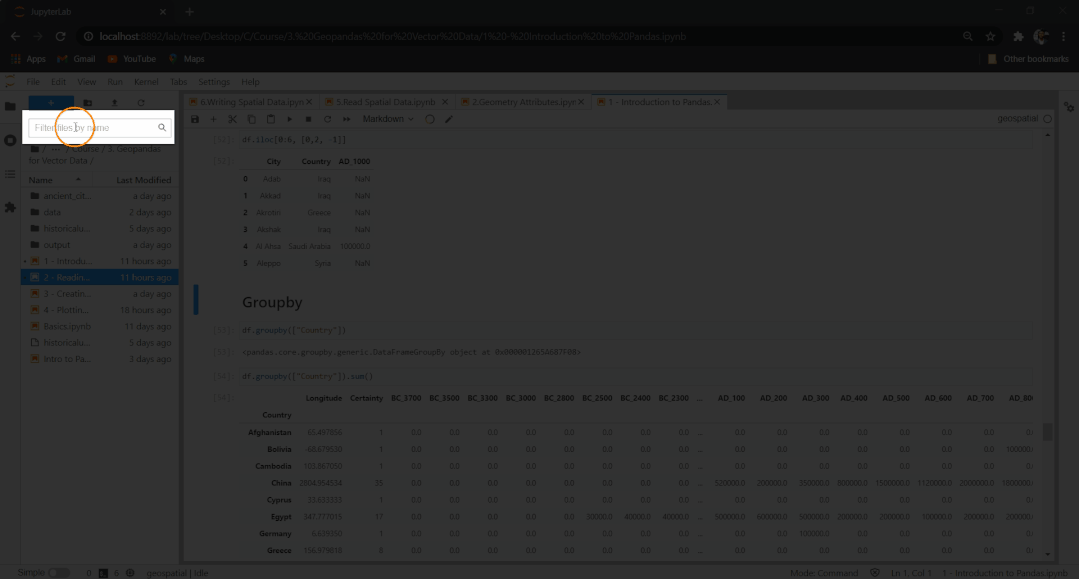Select the 4 - Plottin... notebook file
The height and width of the screenshot is (579, 1079).
point(100,310)
